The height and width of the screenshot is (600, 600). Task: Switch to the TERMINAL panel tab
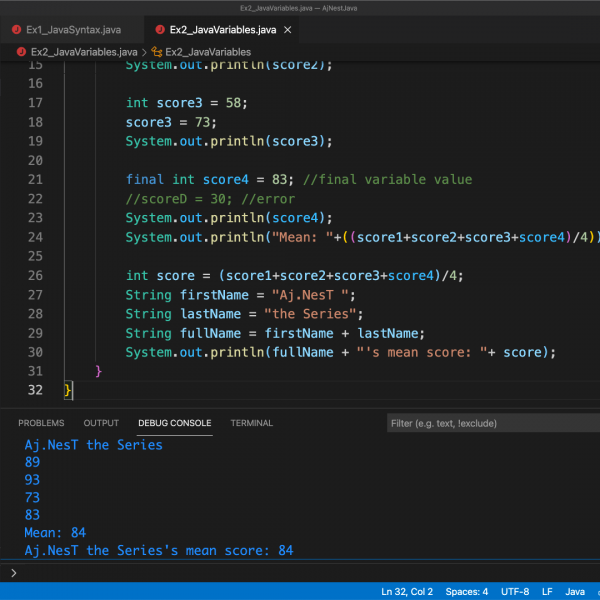pos(251,423)
